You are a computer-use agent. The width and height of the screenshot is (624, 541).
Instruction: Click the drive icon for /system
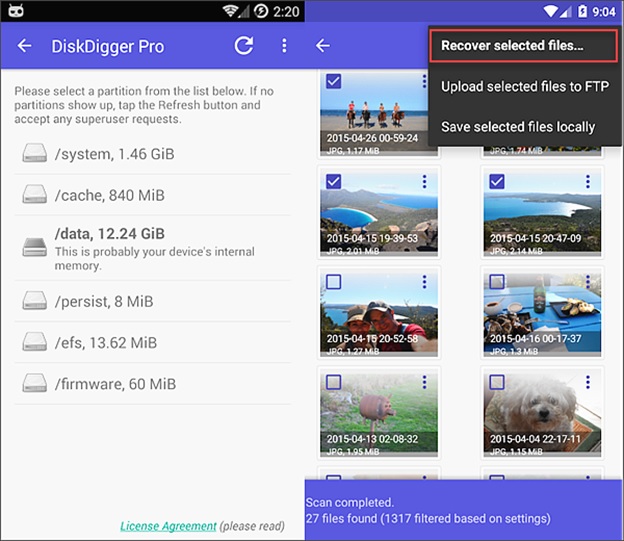35,153
